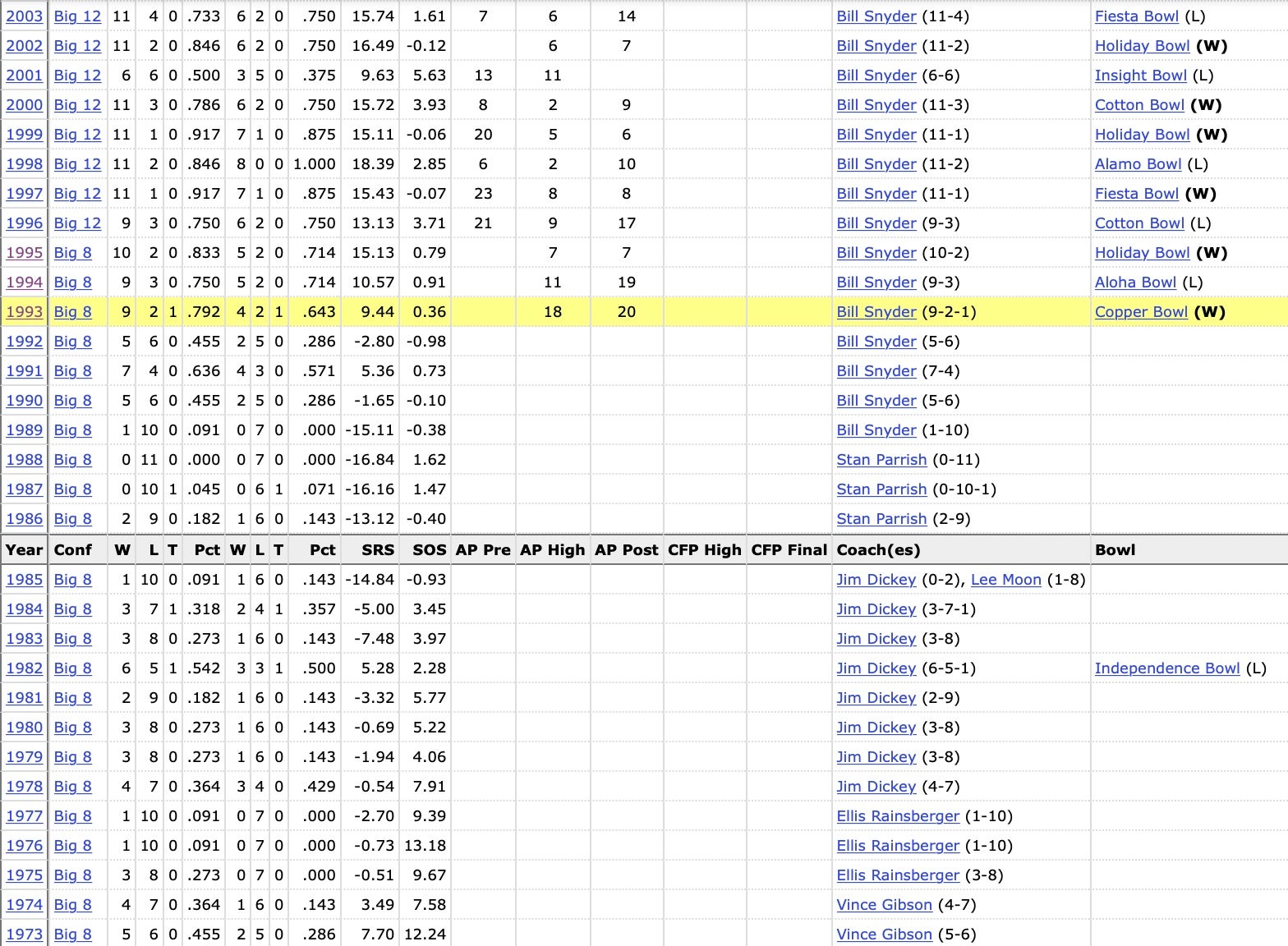This screenshot has height=946, width=1288.
Task: Open the Independence Bowl link
Action: [x=1166, y=668]
